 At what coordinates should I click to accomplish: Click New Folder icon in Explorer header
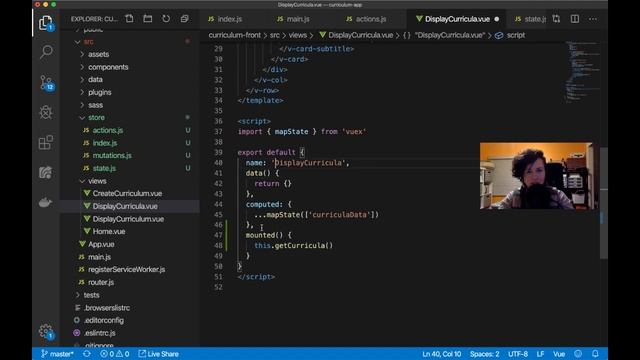pyautogui.click(x=148, y=19)
